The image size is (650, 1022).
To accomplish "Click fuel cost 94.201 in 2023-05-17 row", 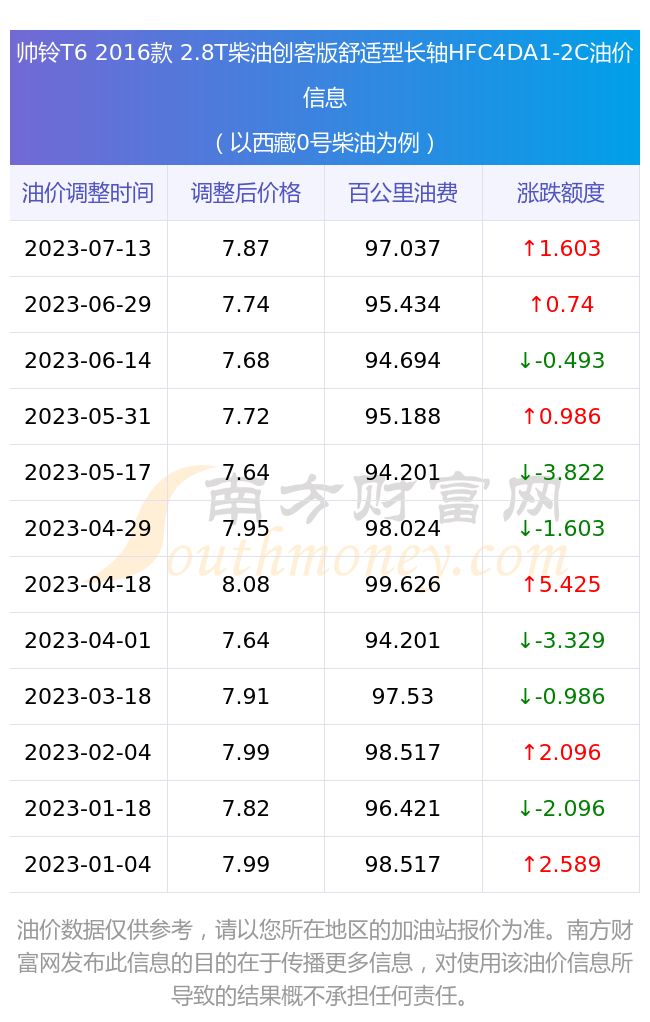I will point(403,473).
